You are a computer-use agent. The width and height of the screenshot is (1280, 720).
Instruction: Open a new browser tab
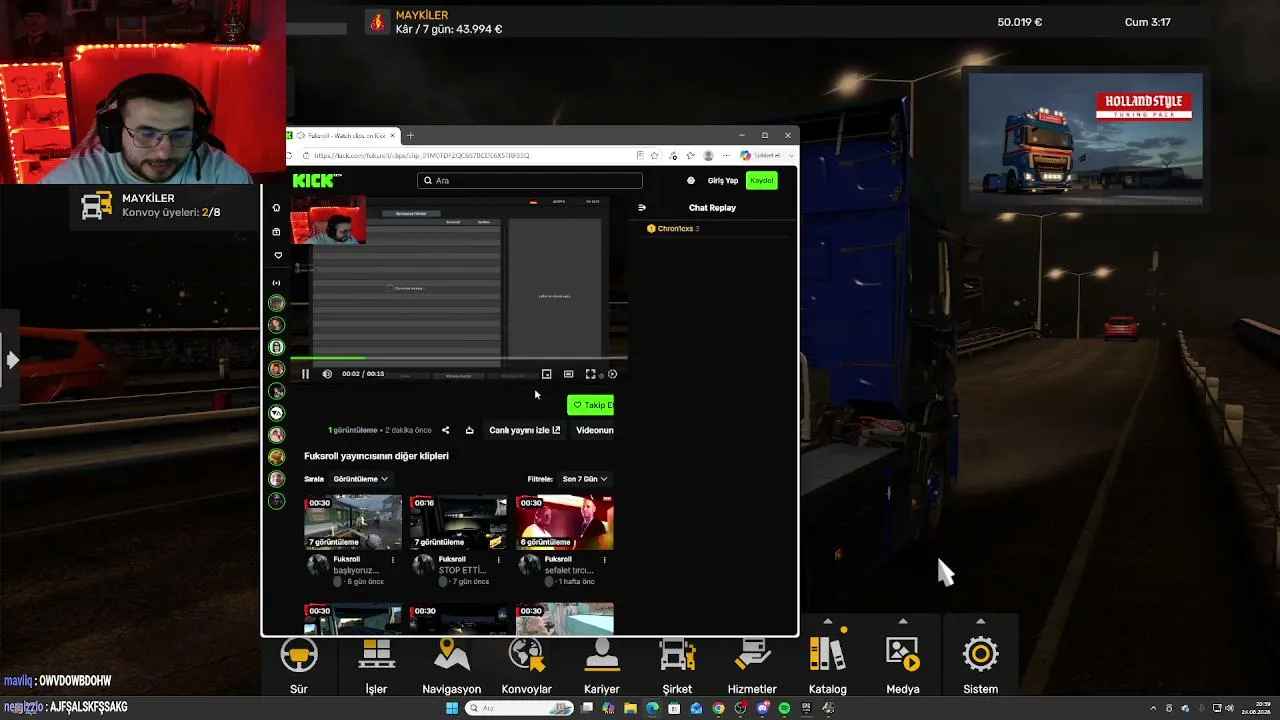click(x=410, y=135)
